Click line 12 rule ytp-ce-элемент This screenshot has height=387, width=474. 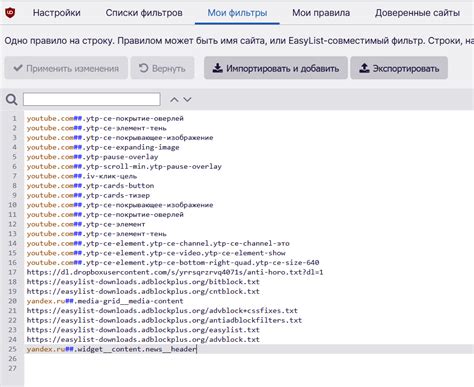click(x=86, y=224)
